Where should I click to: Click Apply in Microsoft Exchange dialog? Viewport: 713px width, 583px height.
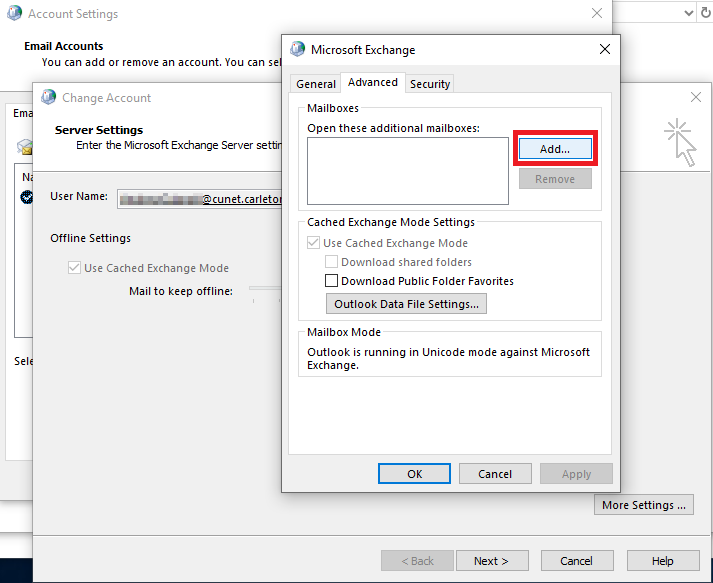point(576,474)
